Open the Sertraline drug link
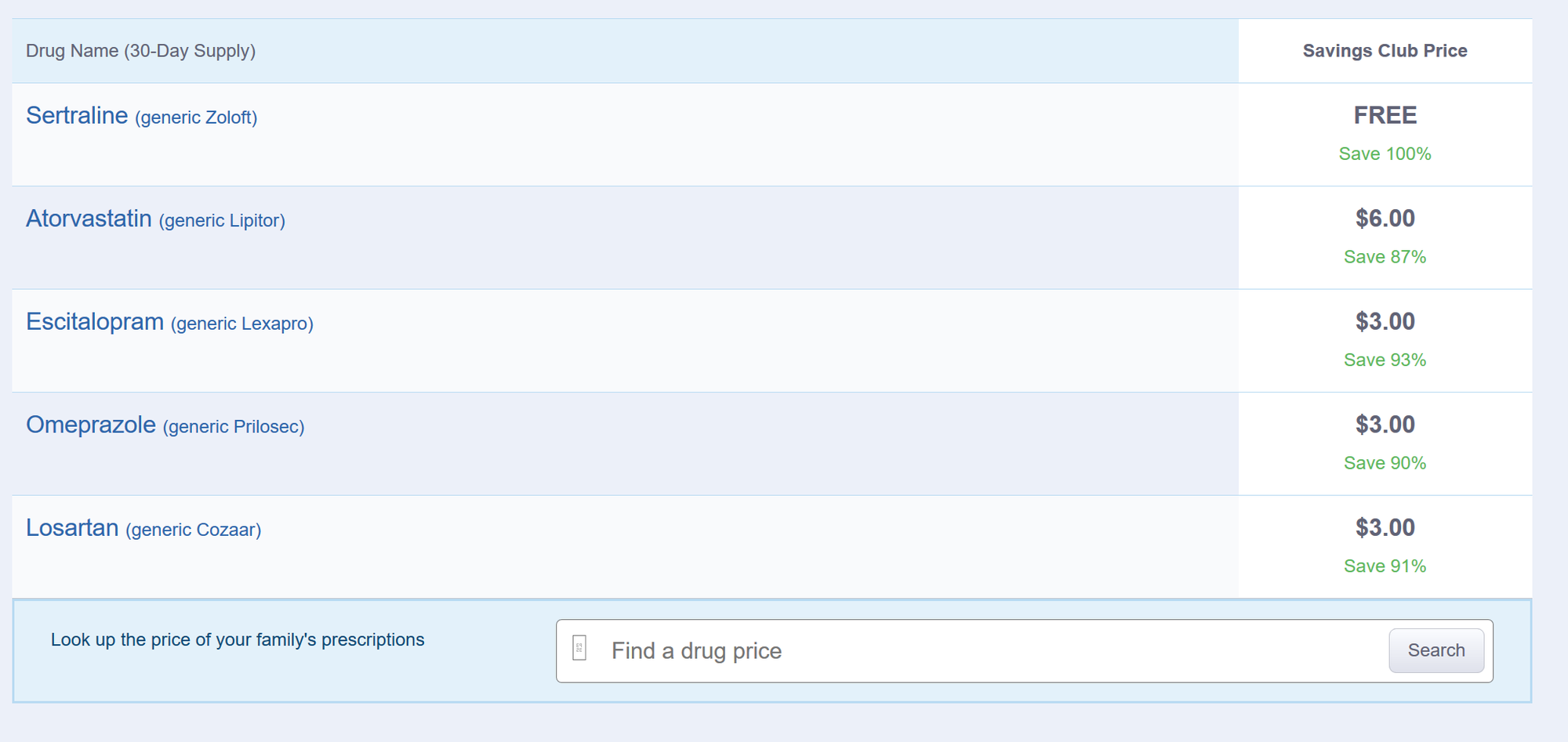 coord(77,115)
